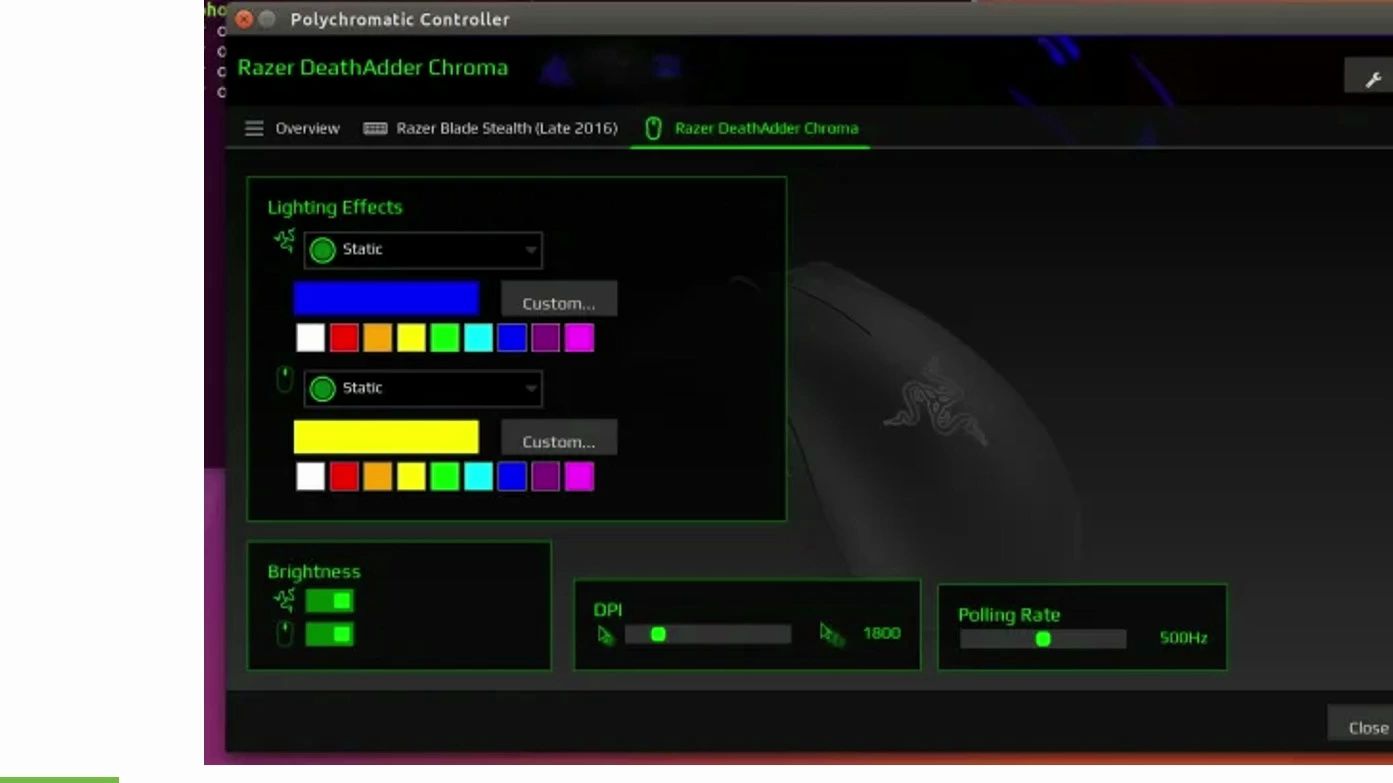Click the low DPI cursor icon
Screen dimensions: 1393x783
[606, 634]
